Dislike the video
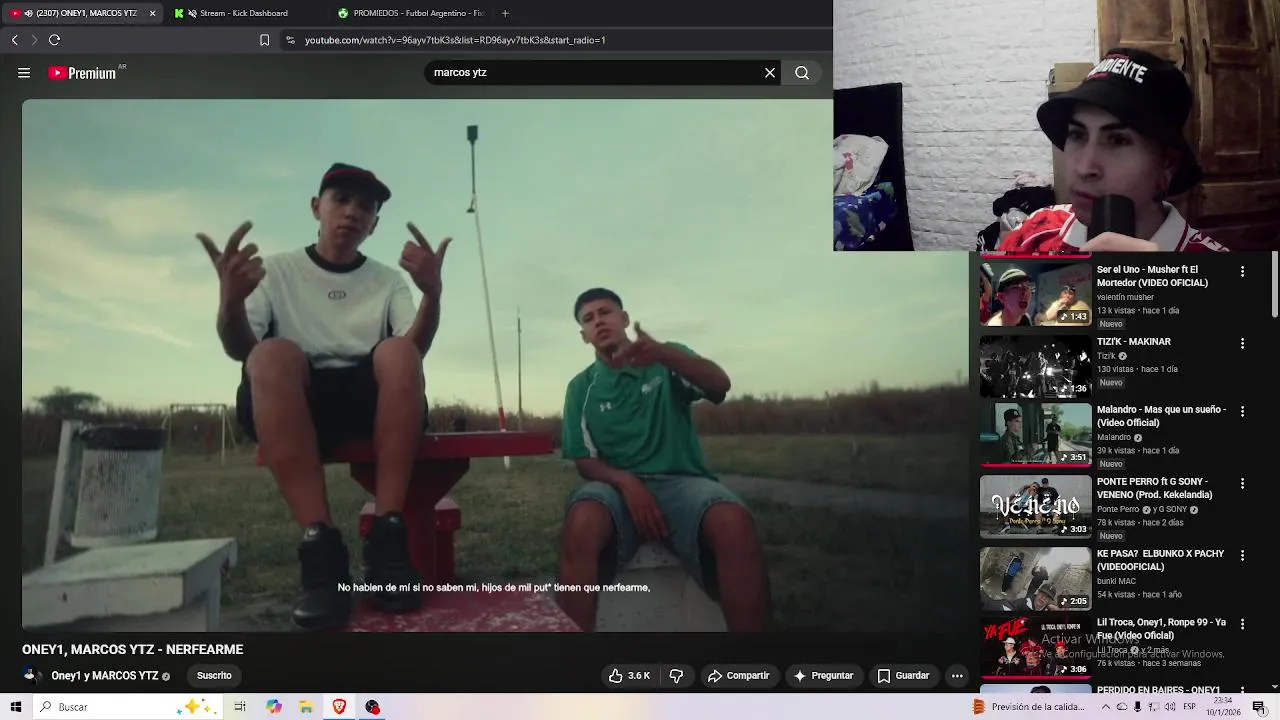1280x720 pixels. click(x=676, y=676)
